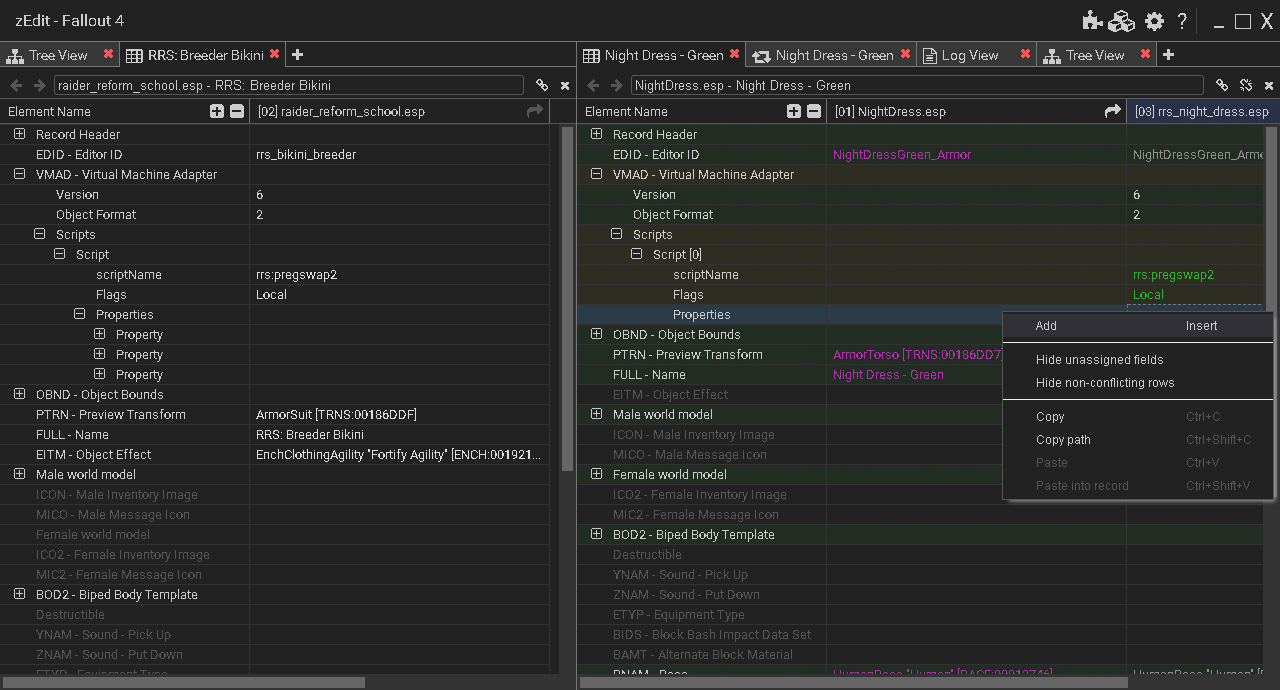
Task: Select [03] rrs_night_dress.esp column header
Action: pos(1203,111)
